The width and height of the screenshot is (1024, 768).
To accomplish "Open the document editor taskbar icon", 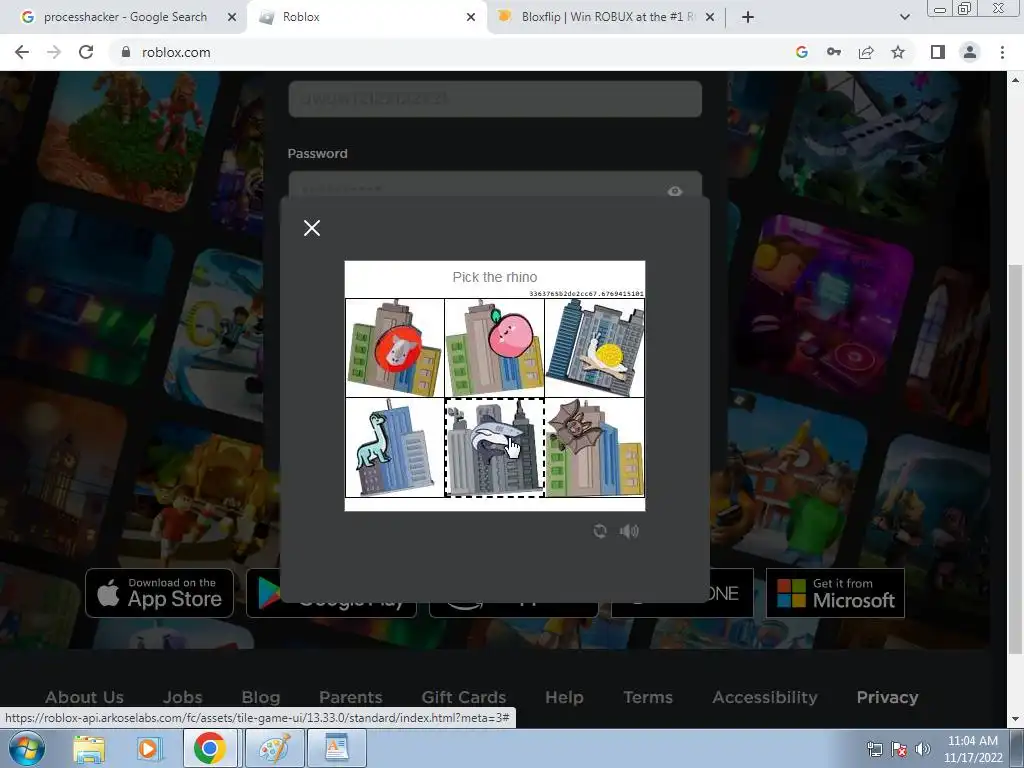I will 337,748.
